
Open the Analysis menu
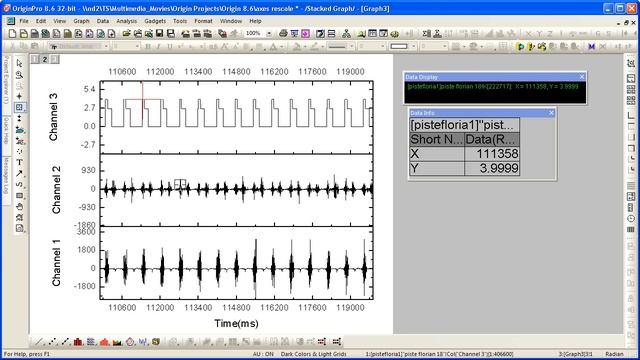[x=127, y=21]
